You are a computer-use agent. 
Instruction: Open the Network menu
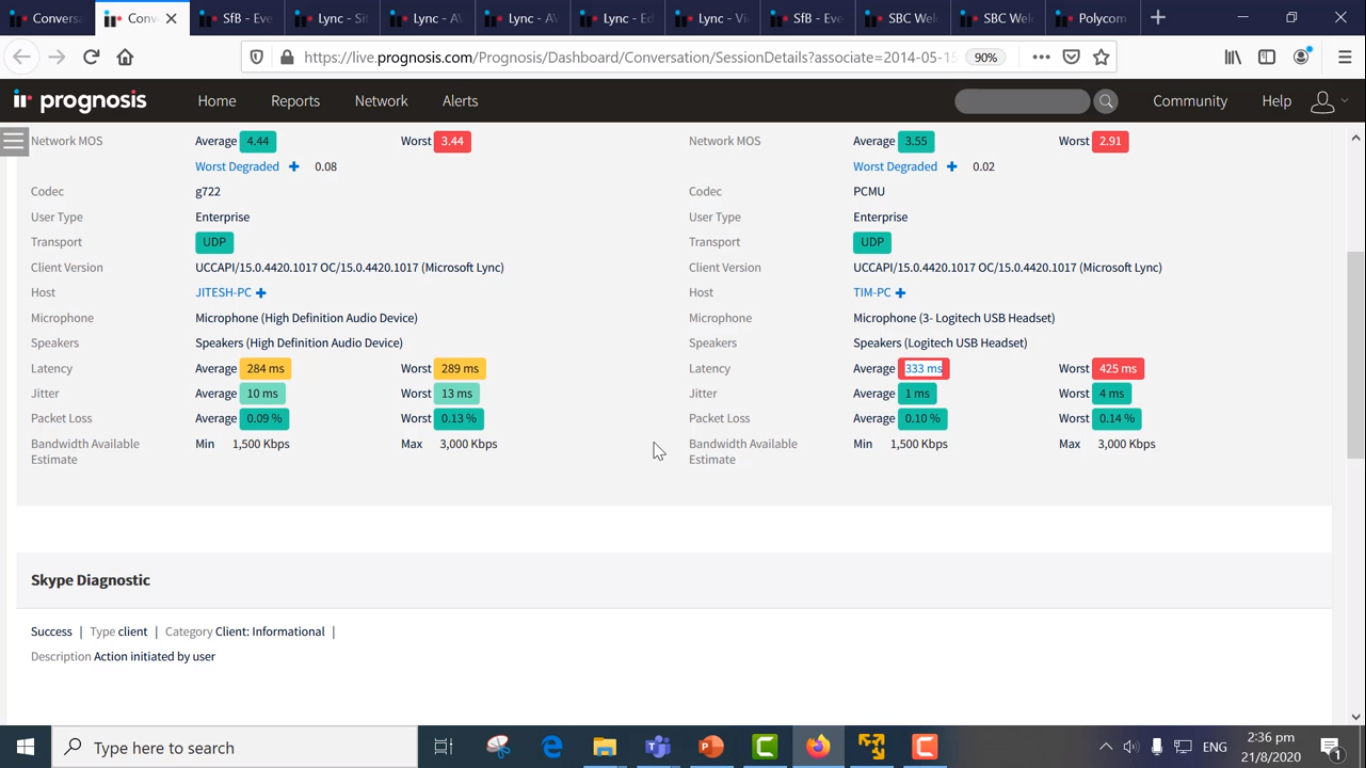pyautogui.click(x=381, y=101)
